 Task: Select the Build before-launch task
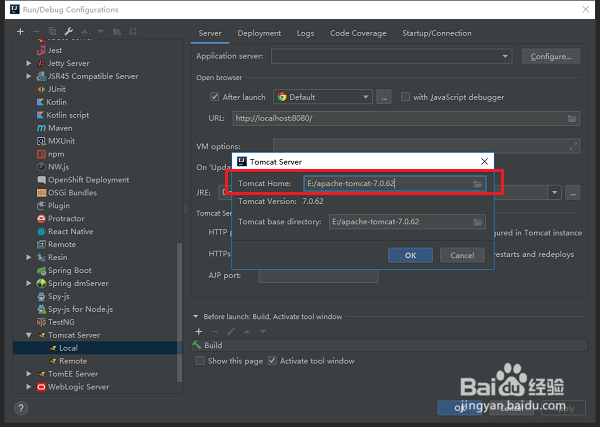(389, 345)
